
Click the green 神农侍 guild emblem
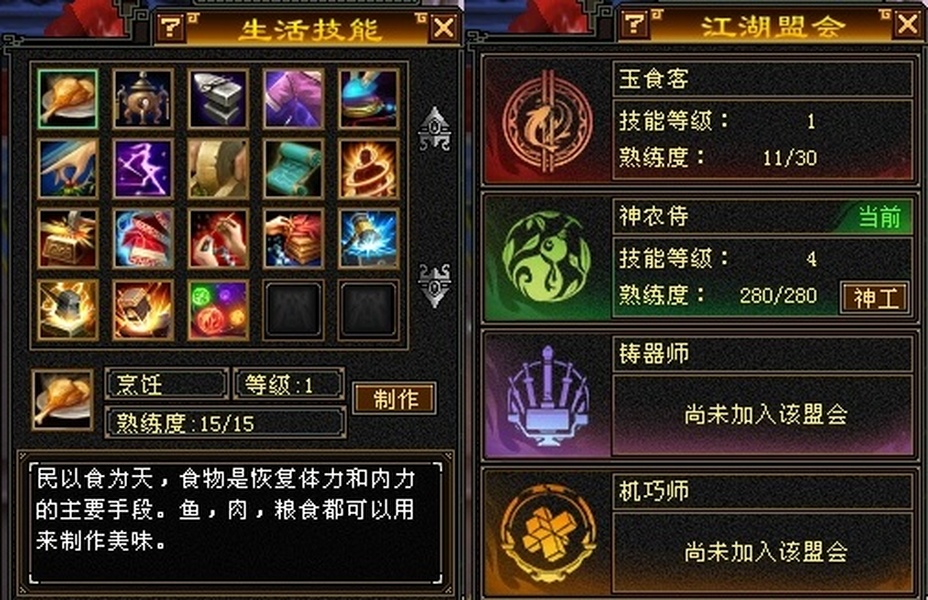pos(546,257)
